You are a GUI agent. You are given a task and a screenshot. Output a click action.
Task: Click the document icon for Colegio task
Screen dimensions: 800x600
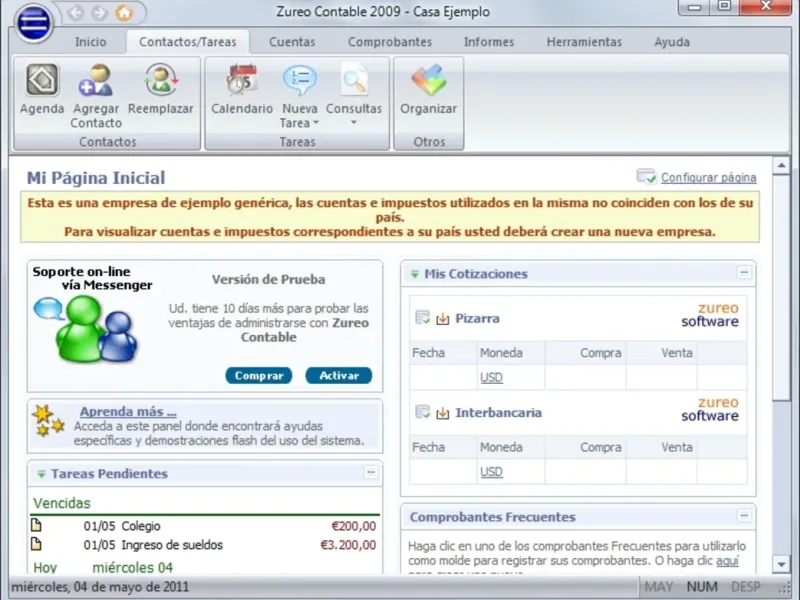[36, 524]
